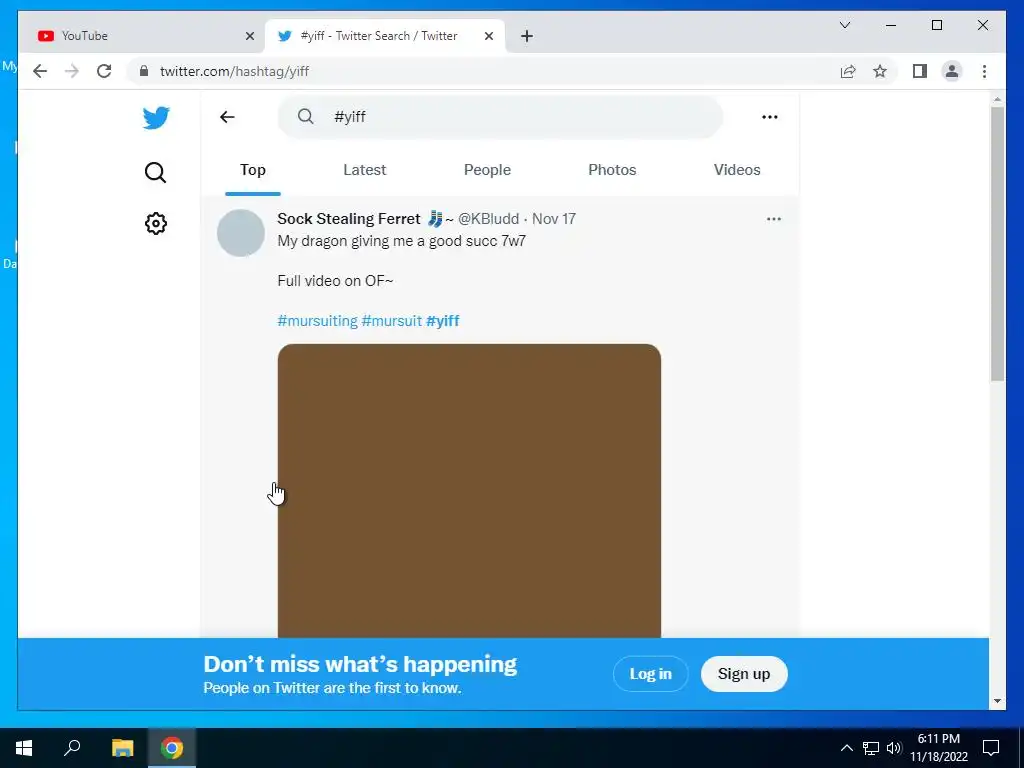This screenshot has width=1024, height=768.
Task: Select the Top results tab
Action: point(253,170)
